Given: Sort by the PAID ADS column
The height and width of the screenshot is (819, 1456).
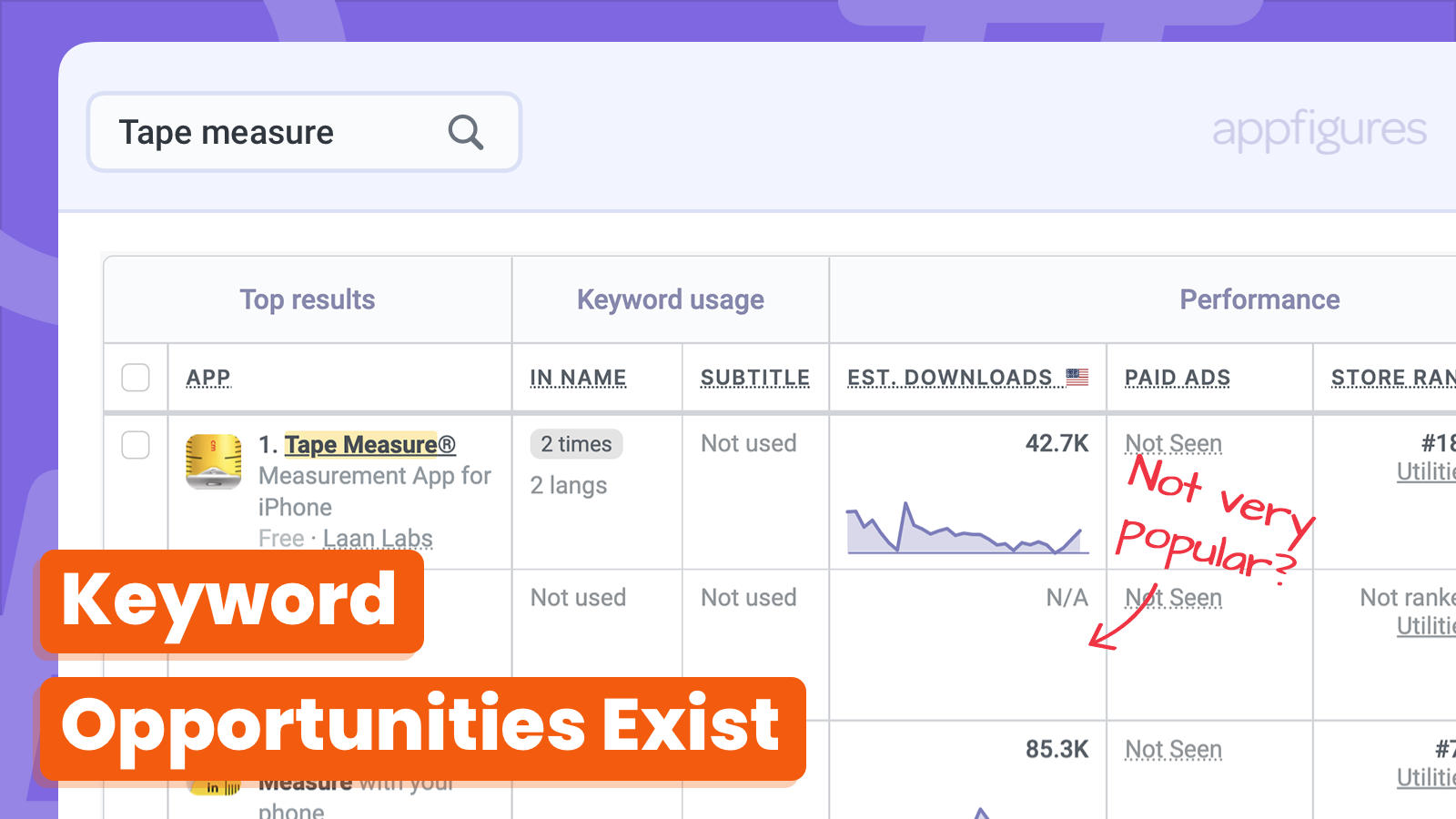Looking at the screenshot, I should point(1178,377).
